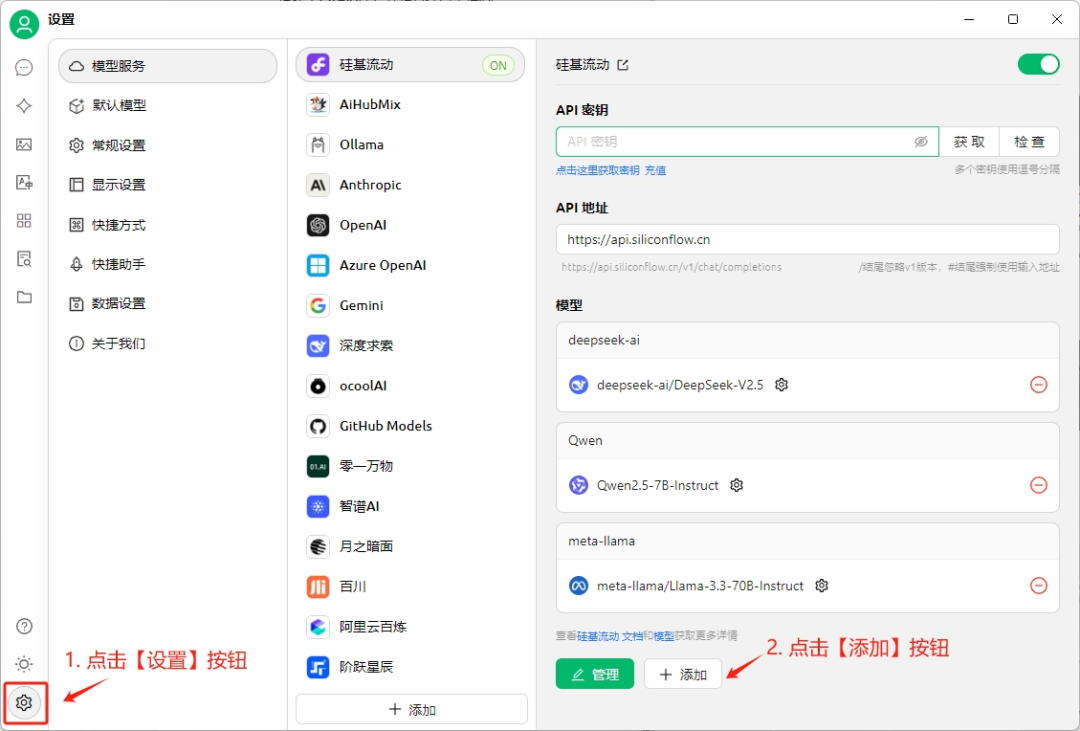Open the chat assistant sidebar icon

click(x=24, y=68)
